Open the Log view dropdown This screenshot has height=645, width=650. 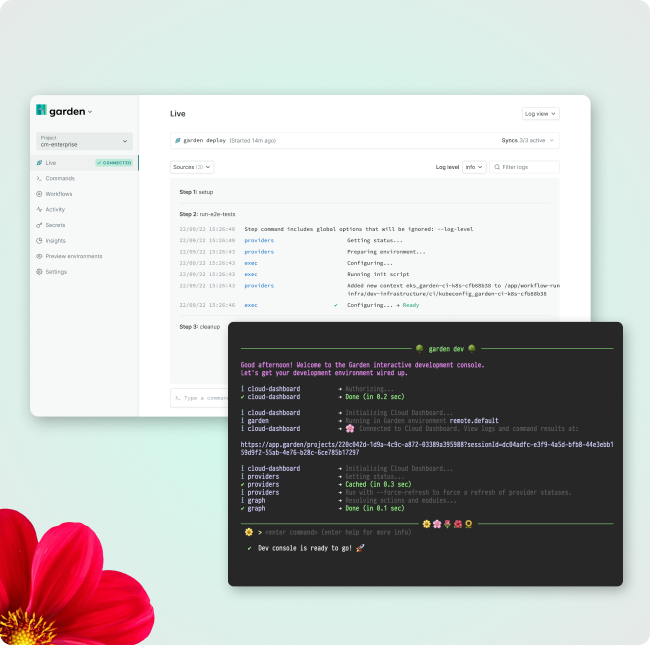click(540, 114)
